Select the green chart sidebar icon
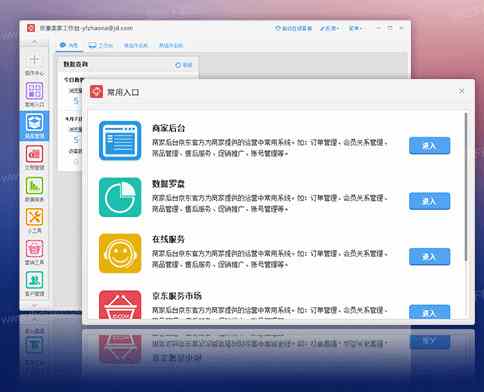Viewport: 484px width, 392px height. [x=34, y=186]
